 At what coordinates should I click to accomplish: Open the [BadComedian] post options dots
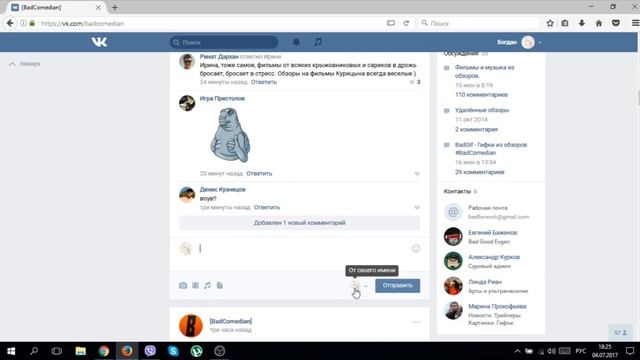tap(416, 322)
